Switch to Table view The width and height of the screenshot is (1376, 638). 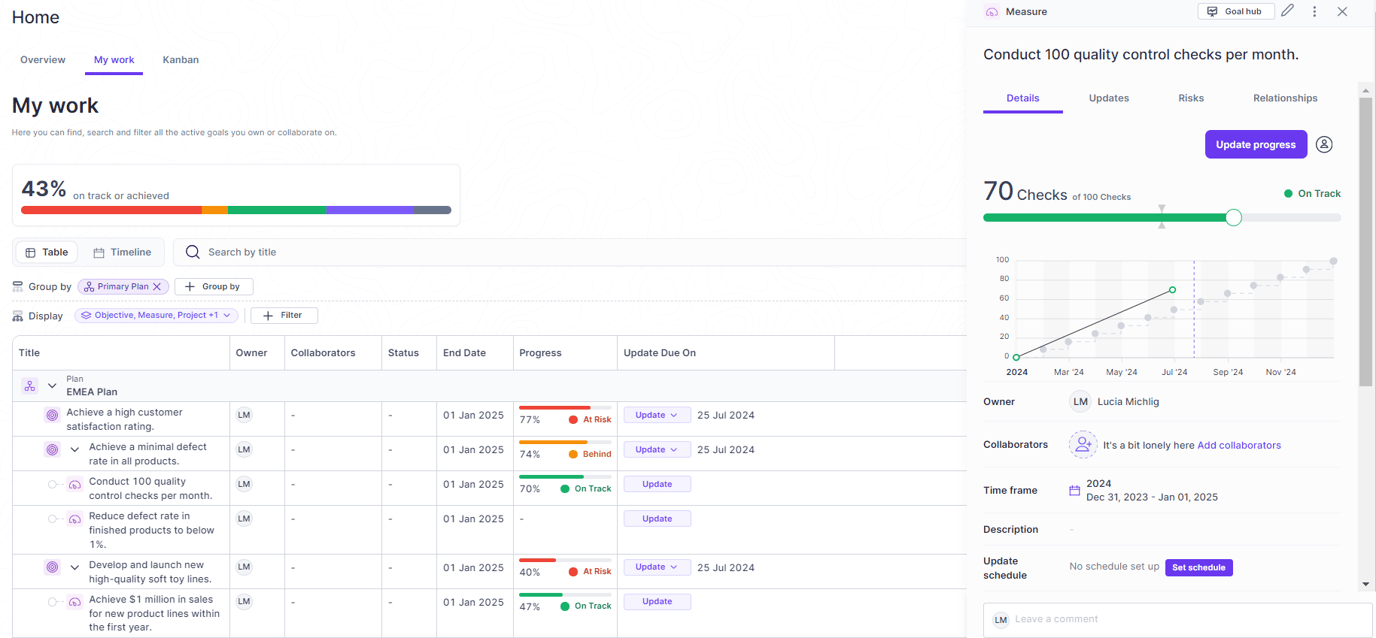47,253
